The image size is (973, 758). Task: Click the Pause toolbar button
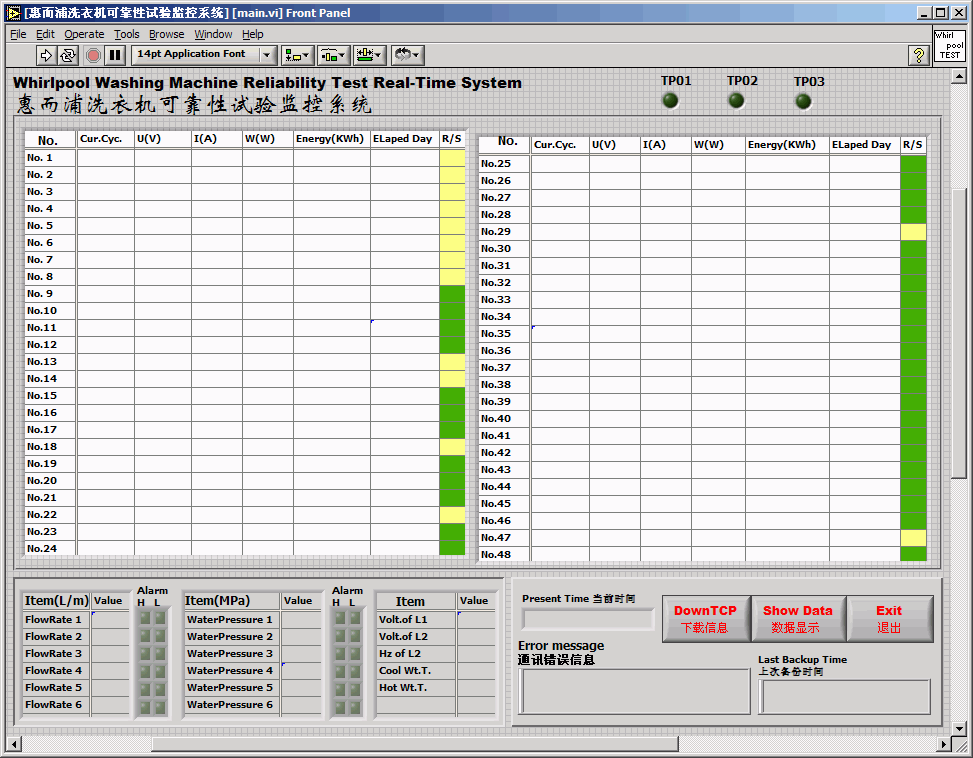[x=115, y=55]
